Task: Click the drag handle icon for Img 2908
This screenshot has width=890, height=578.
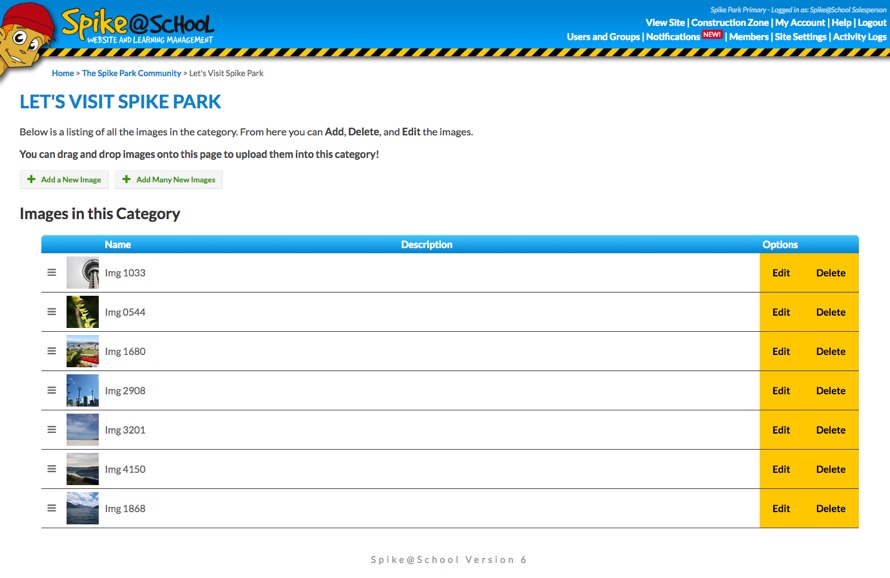Action: tap(52, 390)
